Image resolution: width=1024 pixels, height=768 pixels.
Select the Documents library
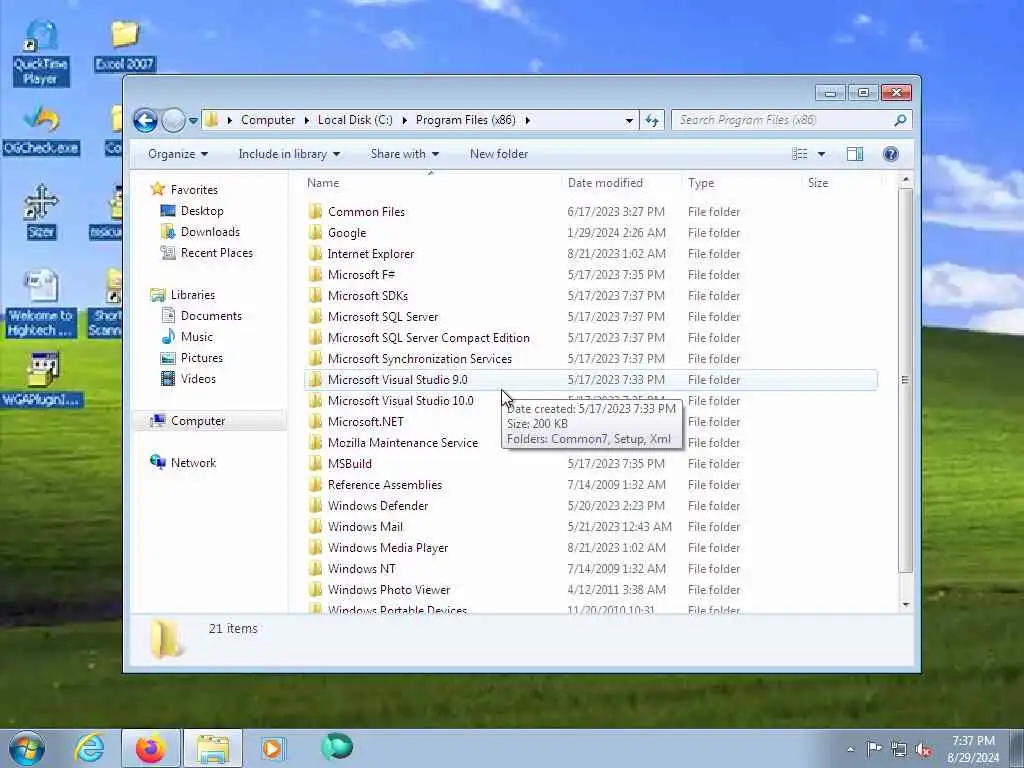coord(211,316)
